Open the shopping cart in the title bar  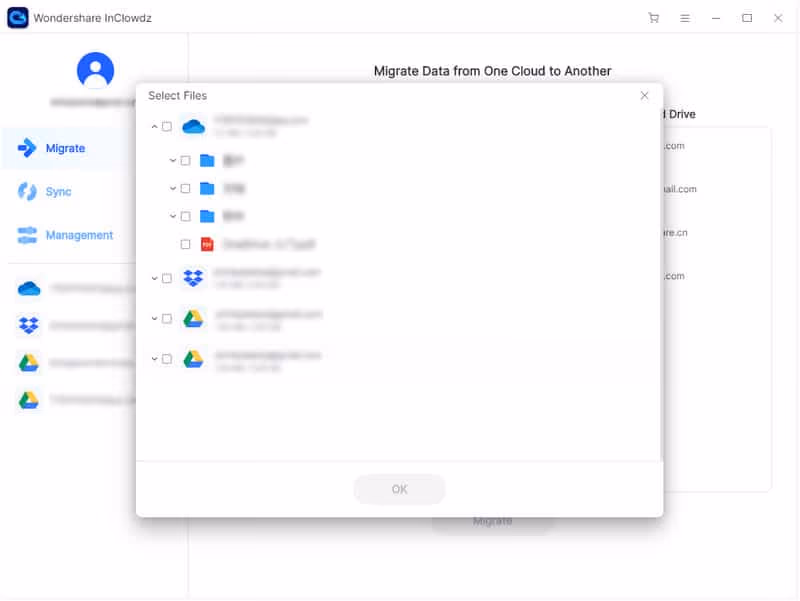[x=654, y=18]
